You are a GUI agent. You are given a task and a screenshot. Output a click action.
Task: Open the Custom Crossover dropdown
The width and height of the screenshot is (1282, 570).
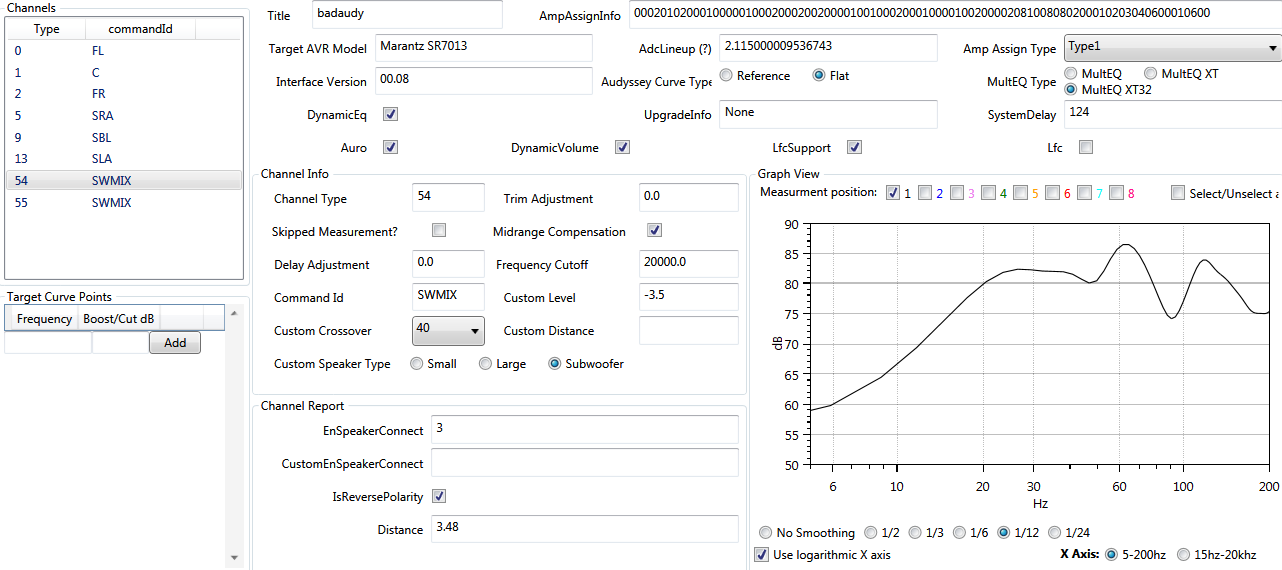click(447, 330)
